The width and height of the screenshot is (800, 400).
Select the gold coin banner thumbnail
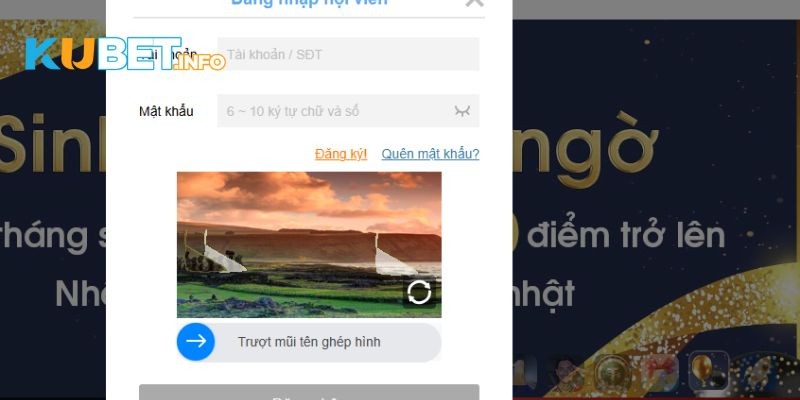click(610, 373)
